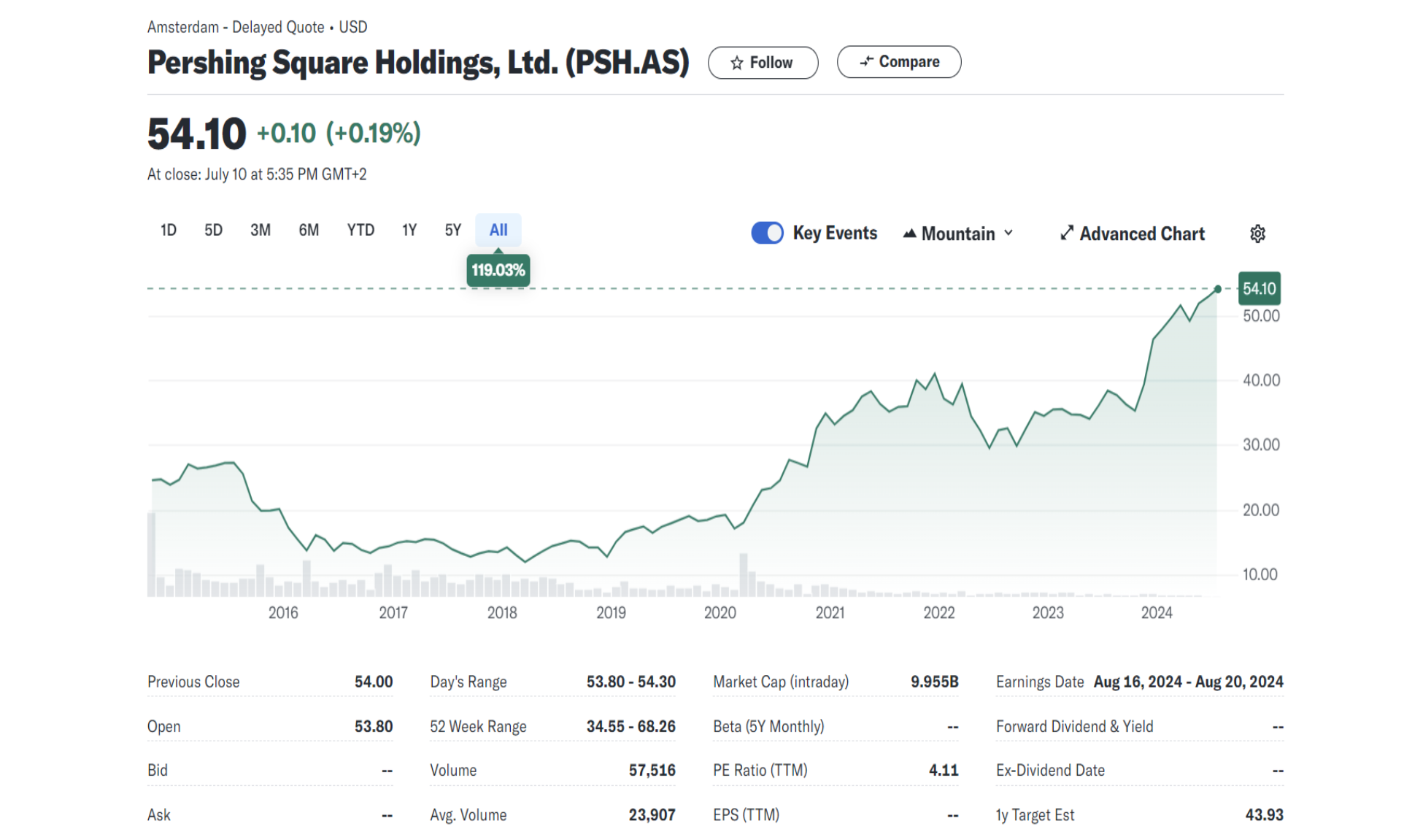Switch to the 3M range

(x=261, y=230)
